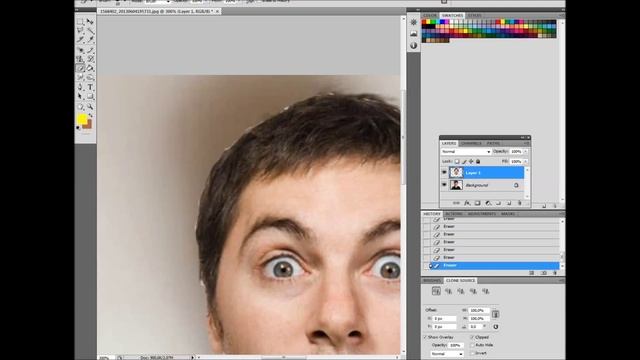Toggle the Clipped checkbox
Image resolution: width=640 pixels, height=360 pixels.
(472, 337)
